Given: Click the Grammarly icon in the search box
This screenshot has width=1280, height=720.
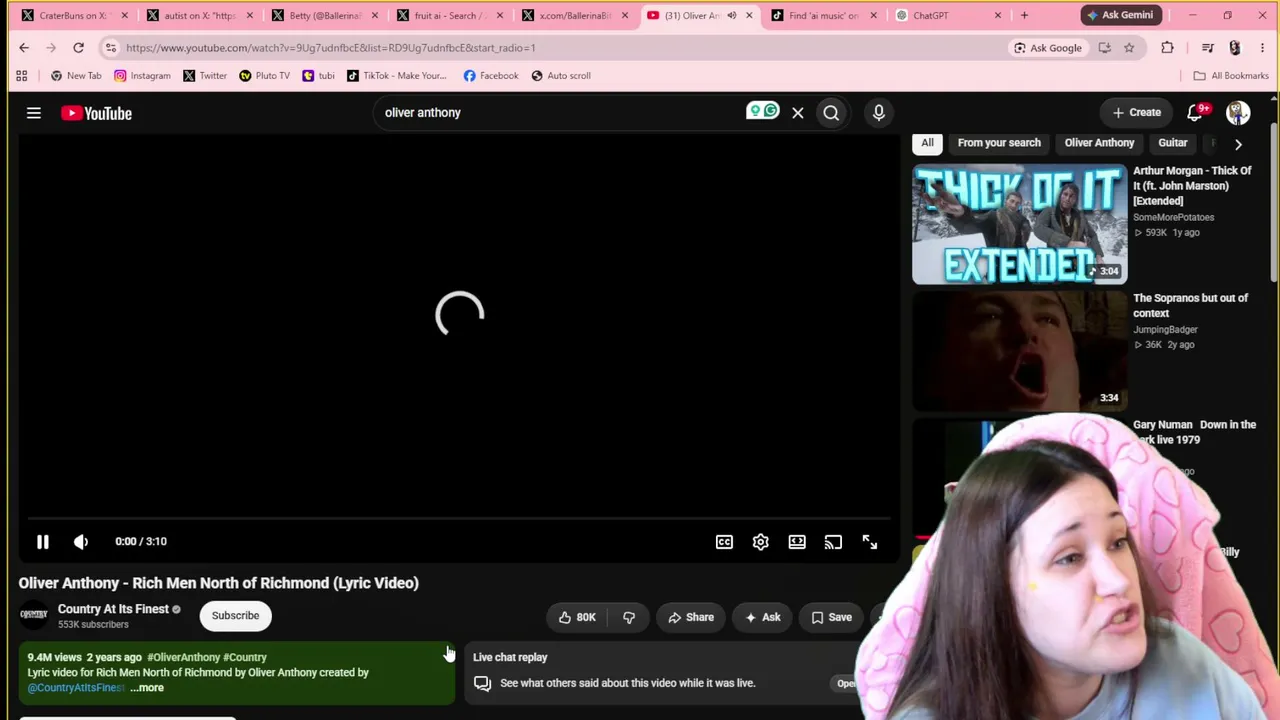Looking at the screenshot, I should pos(762,111).
